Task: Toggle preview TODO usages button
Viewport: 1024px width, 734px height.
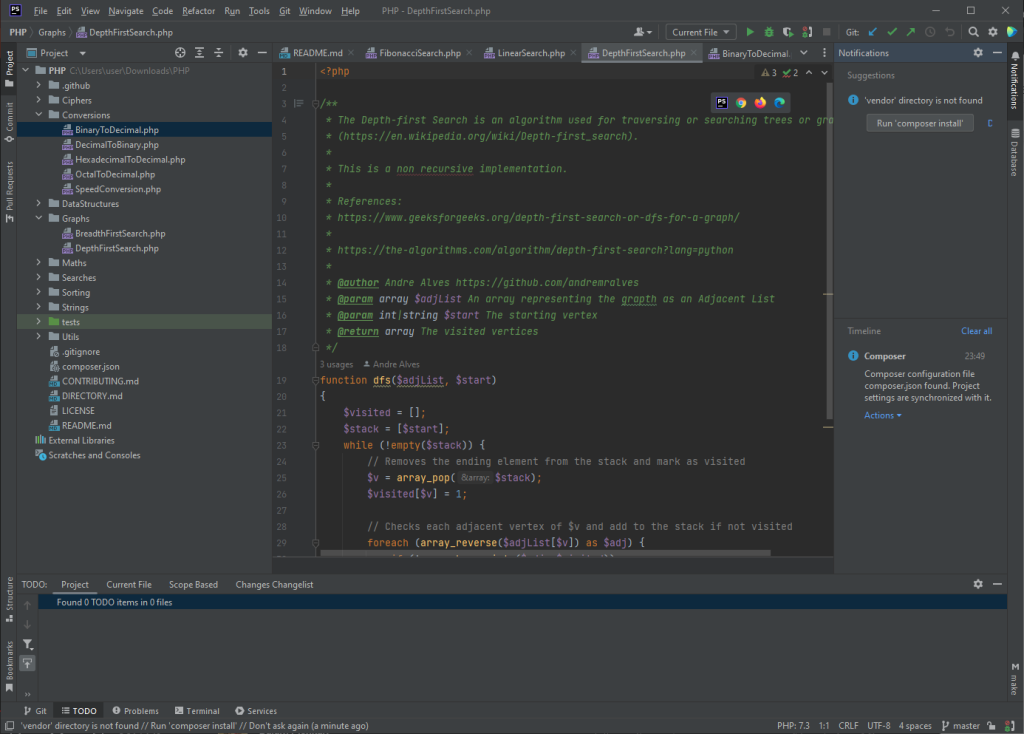Action: (x=27, y=663)
